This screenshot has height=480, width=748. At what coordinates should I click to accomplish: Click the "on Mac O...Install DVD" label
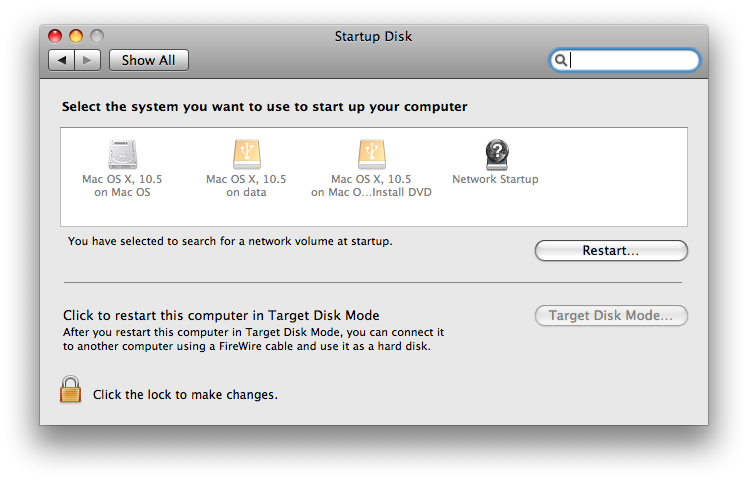pyautogui.click(x=371, y=193)
